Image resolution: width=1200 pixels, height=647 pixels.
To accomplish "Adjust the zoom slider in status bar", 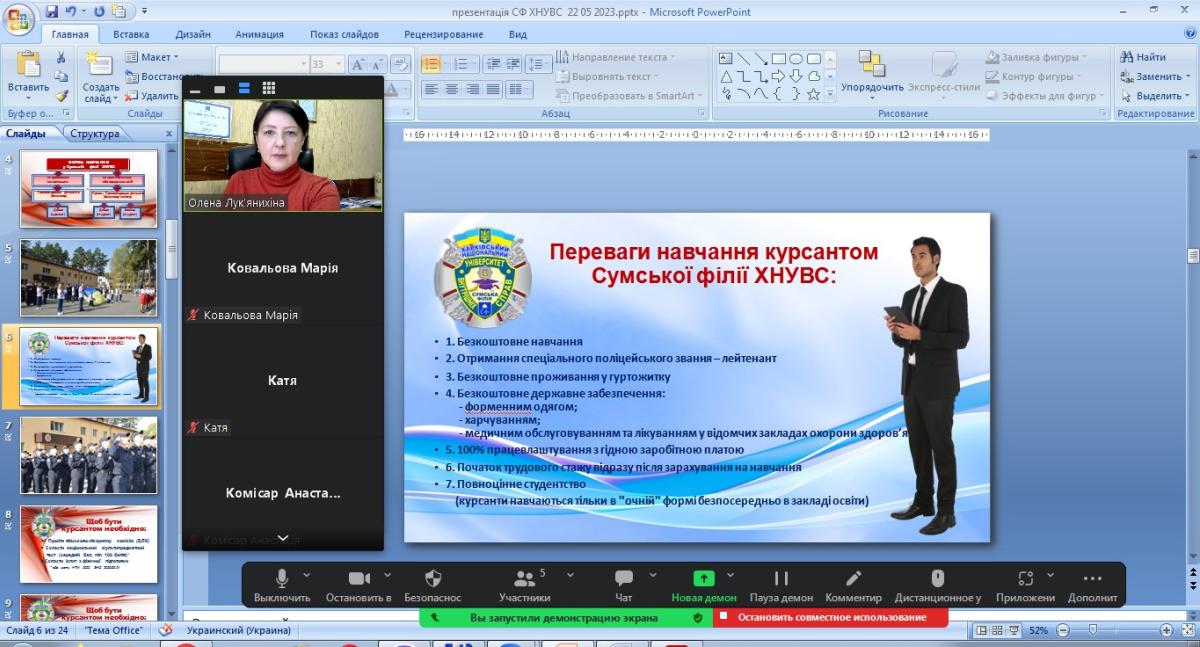I will coord(1092,630).
